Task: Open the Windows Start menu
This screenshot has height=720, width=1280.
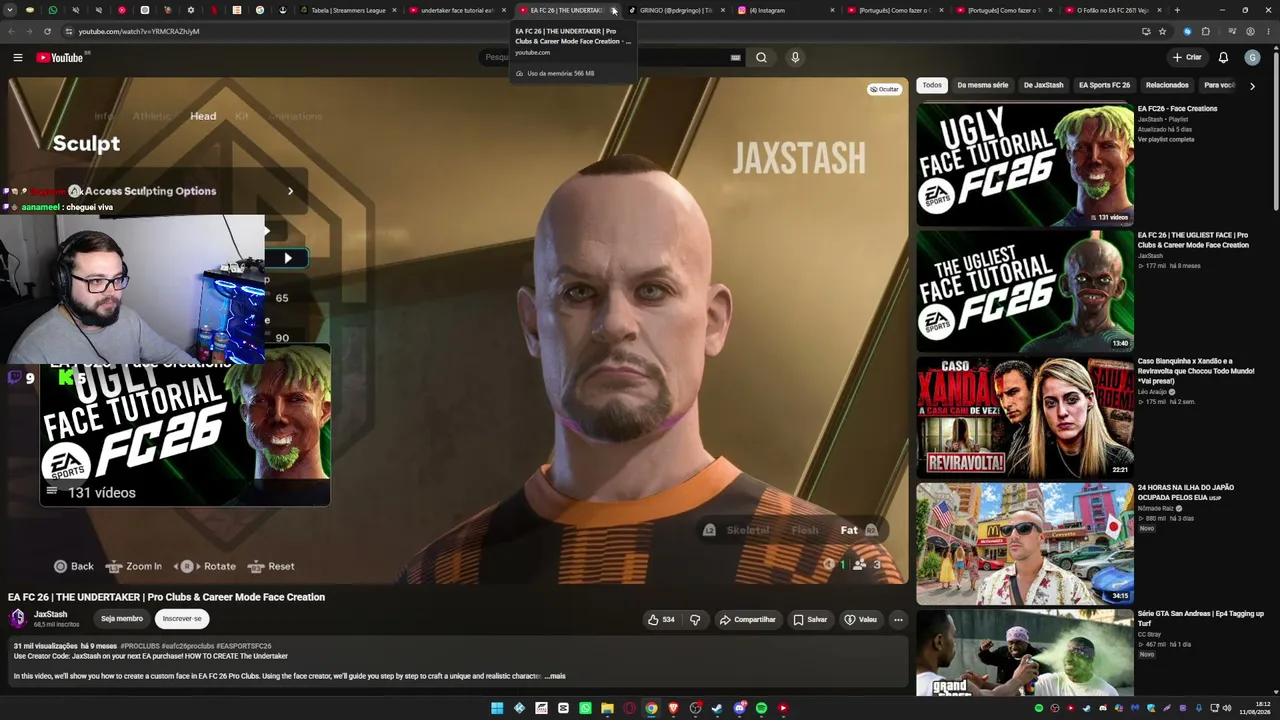Action: [497, 708]
